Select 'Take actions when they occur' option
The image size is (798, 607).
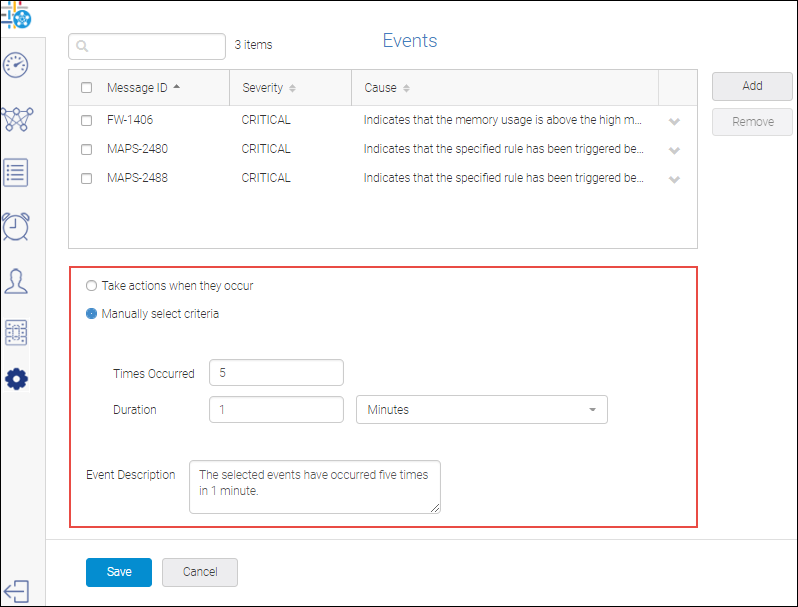[x=92, y=286]
